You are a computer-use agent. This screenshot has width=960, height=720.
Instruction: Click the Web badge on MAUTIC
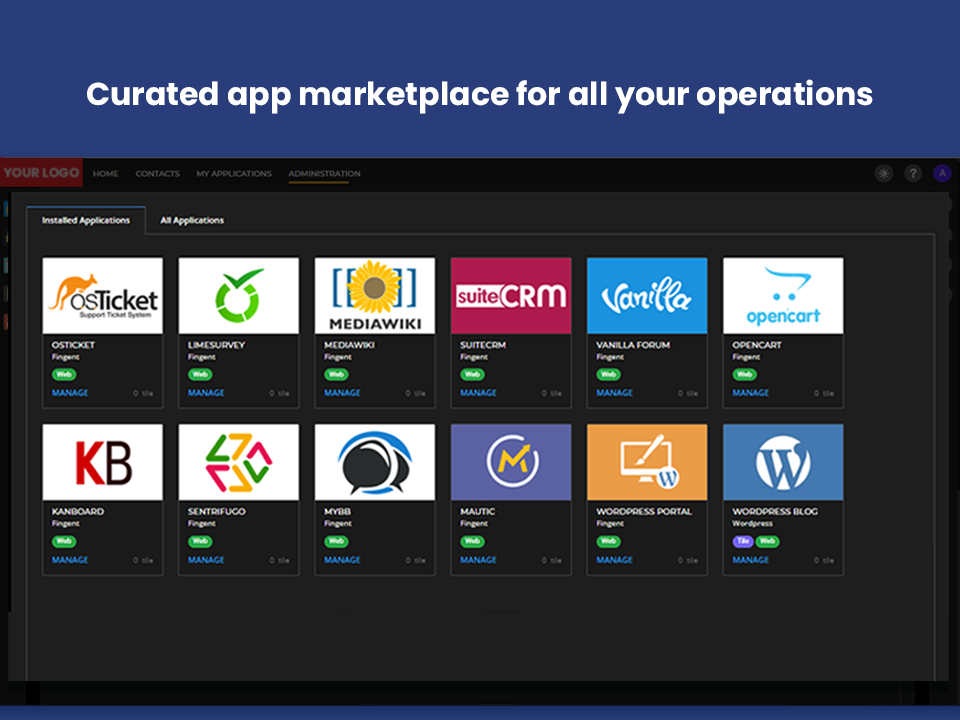472,541
